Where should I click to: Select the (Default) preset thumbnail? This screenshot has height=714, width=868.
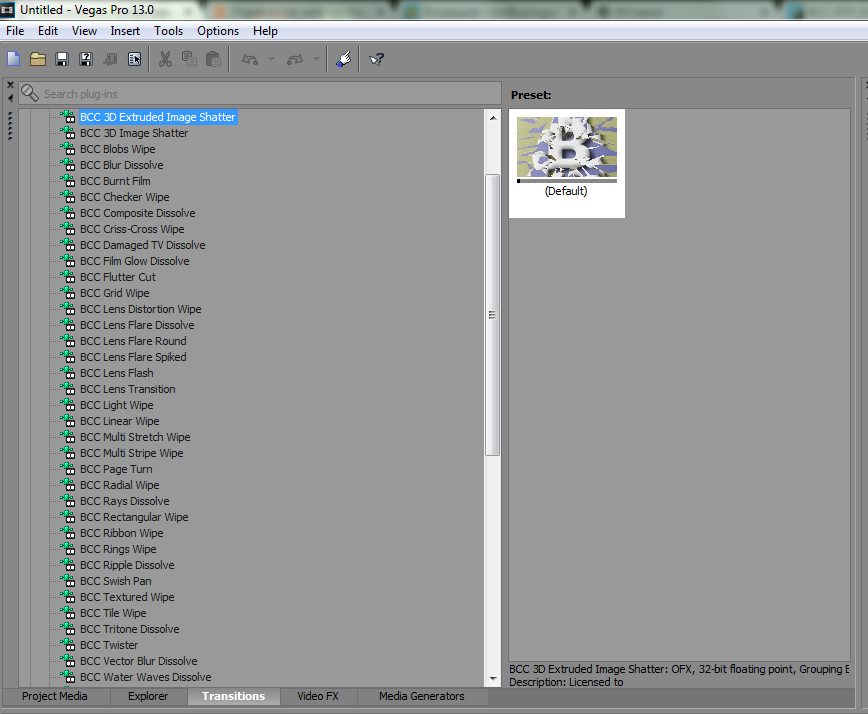567,163
